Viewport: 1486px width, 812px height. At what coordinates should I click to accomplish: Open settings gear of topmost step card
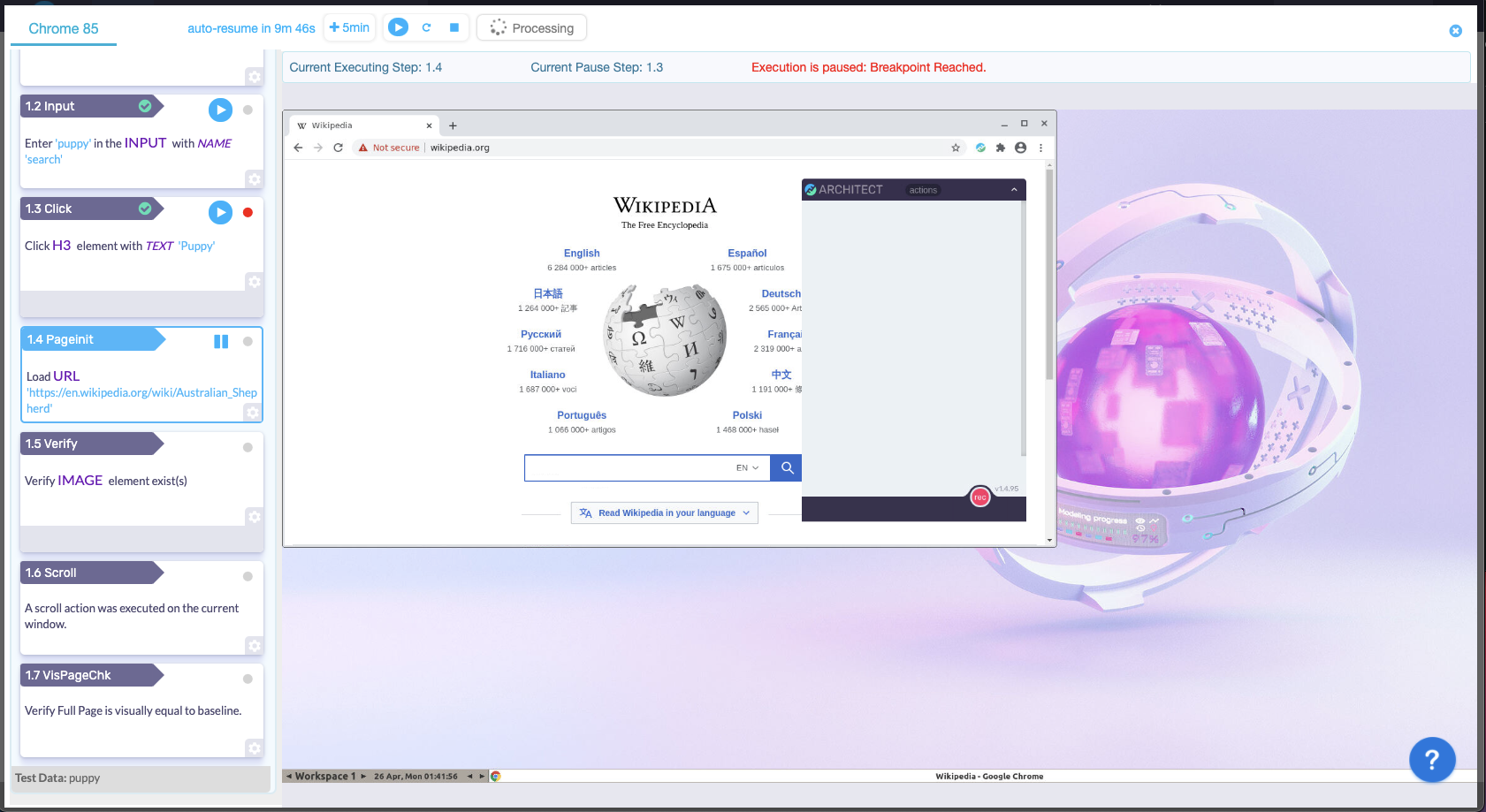point(255,77)
